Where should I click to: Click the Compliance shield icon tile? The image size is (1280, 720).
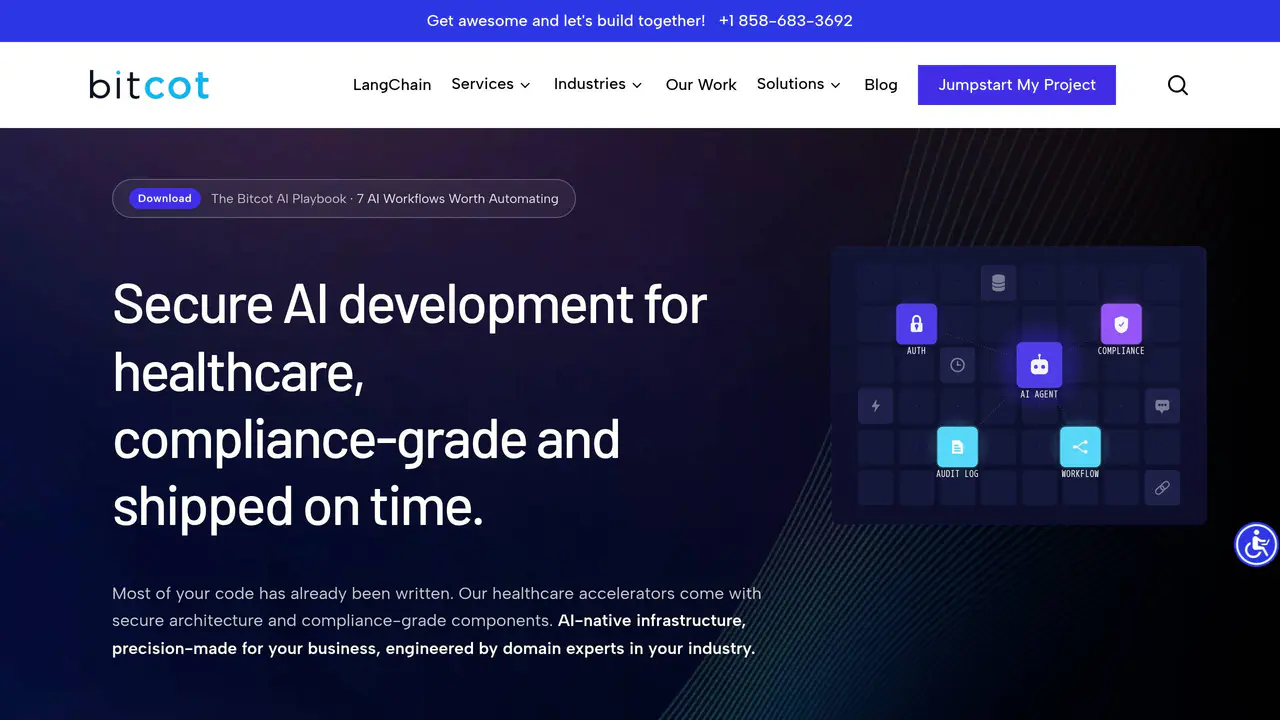click(x=1121, y=324)
